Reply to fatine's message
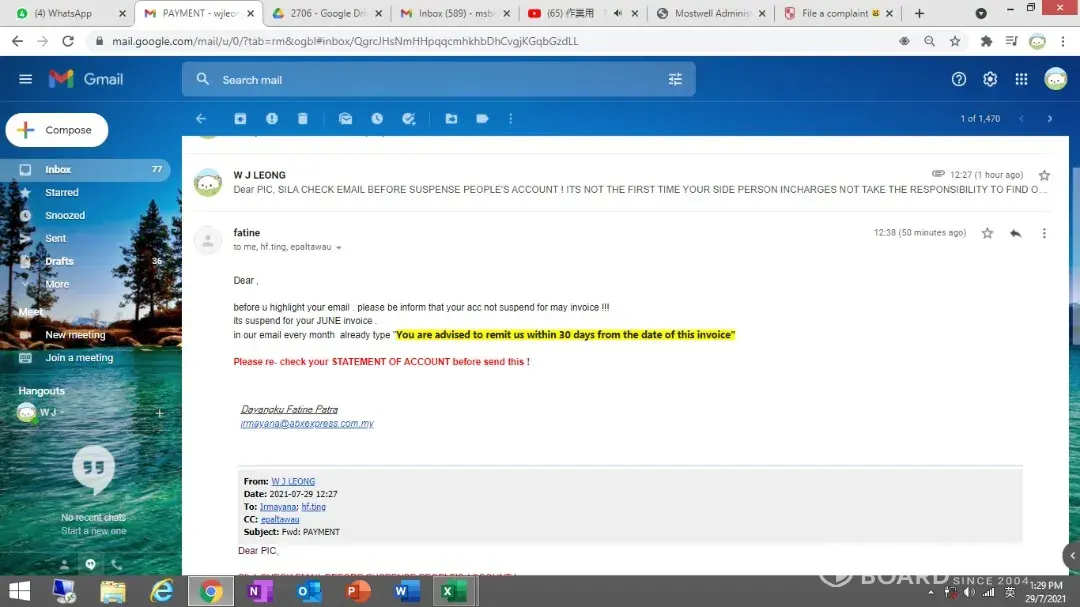Image resolution: width=1080 pixels, height=607 pixels. pyautogui.click(x=1015, y=233)
